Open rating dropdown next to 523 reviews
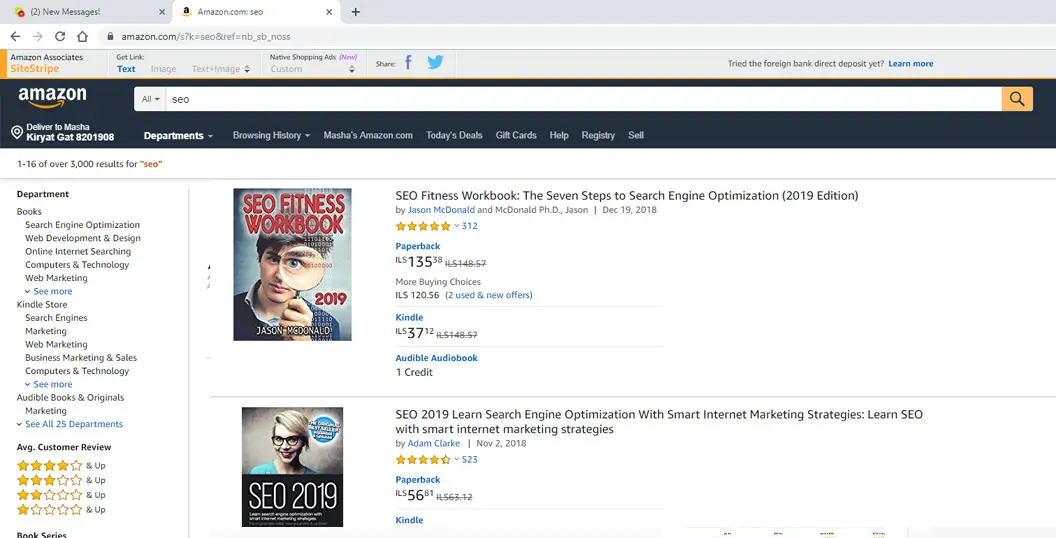 tap(456, 460)
